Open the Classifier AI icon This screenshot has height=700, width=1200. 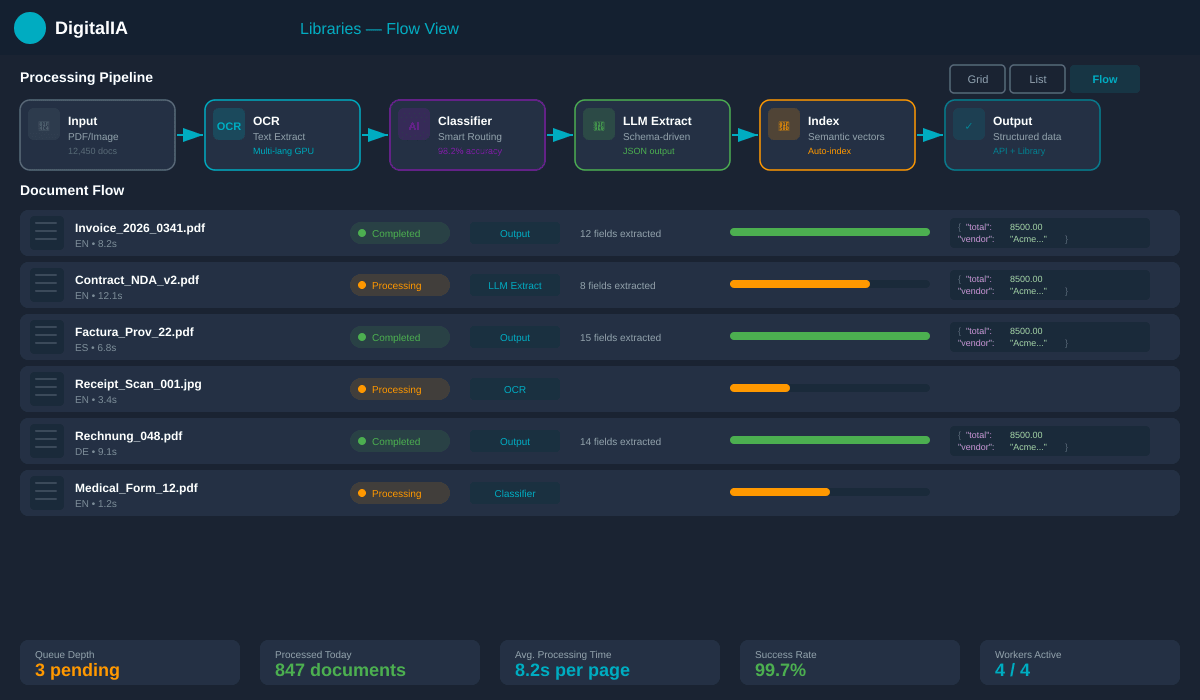coord(413,125)
